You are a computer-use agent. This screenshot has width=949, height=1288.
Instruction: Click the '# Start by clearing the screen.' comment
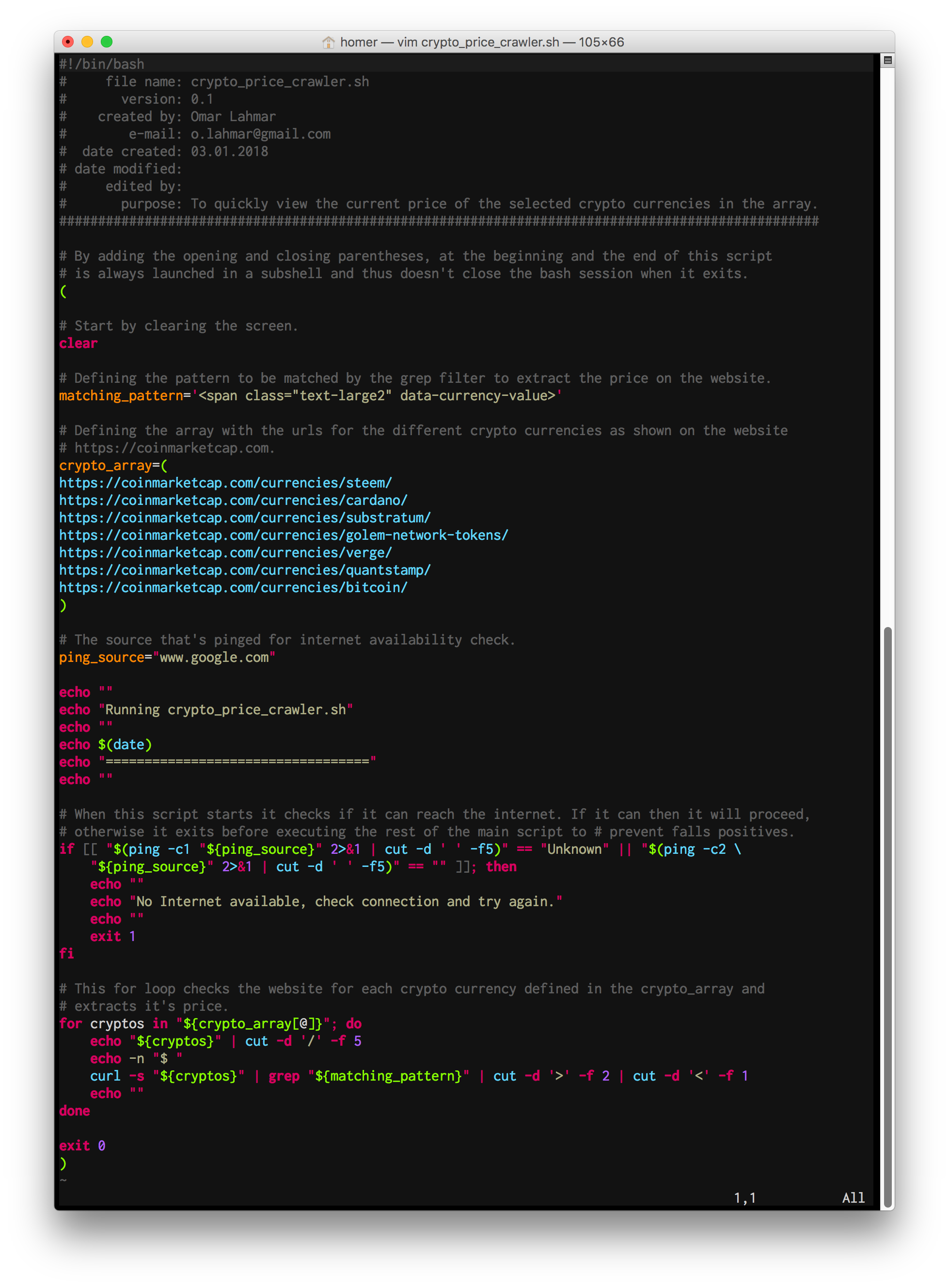coord(179,326)
